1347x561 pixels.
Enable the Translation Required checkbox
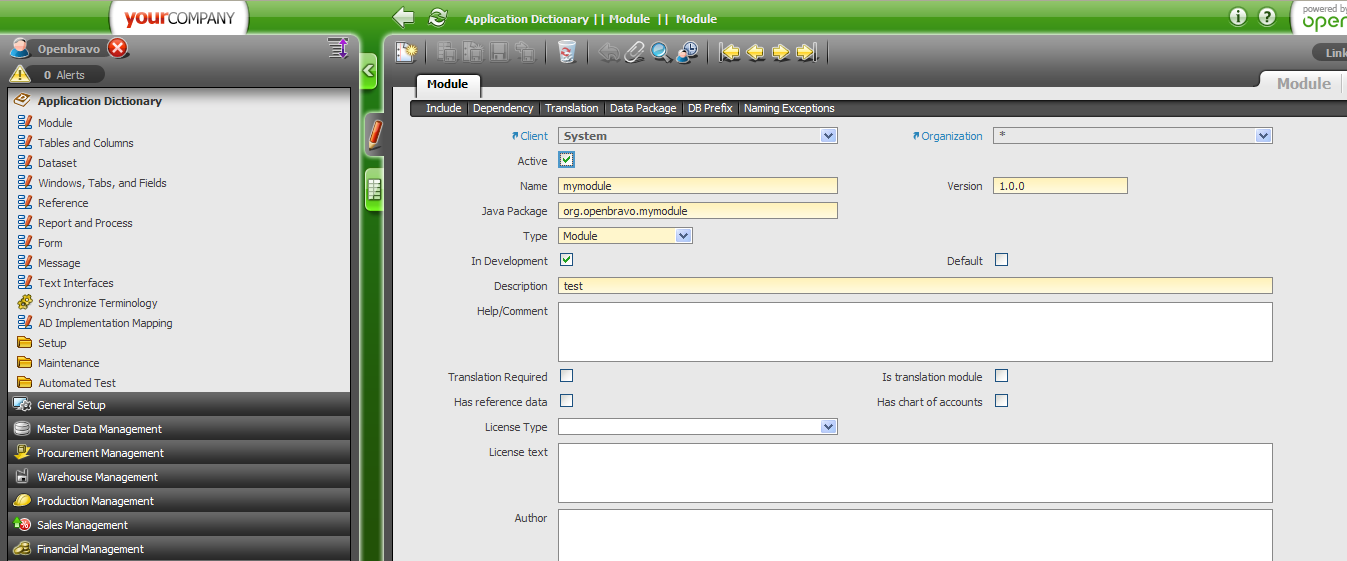(x=567, y=376)
